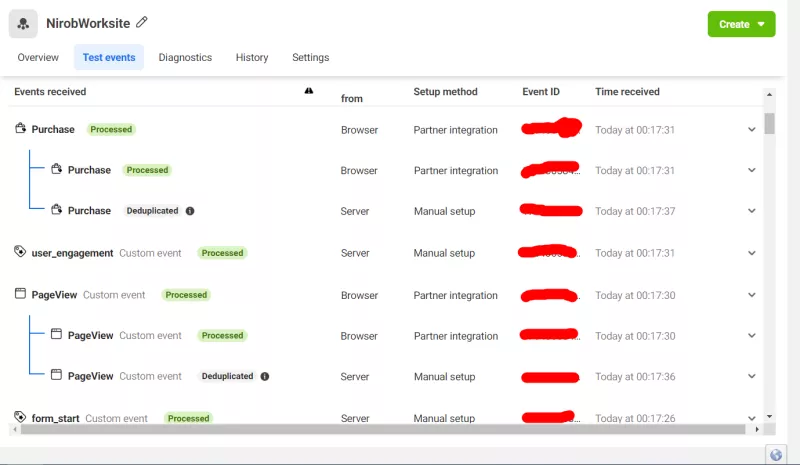Image resolution: width=800 pixels, height=465 pixels.
Task: Click the 'from' column header
Action: click(x=352, y=99)
